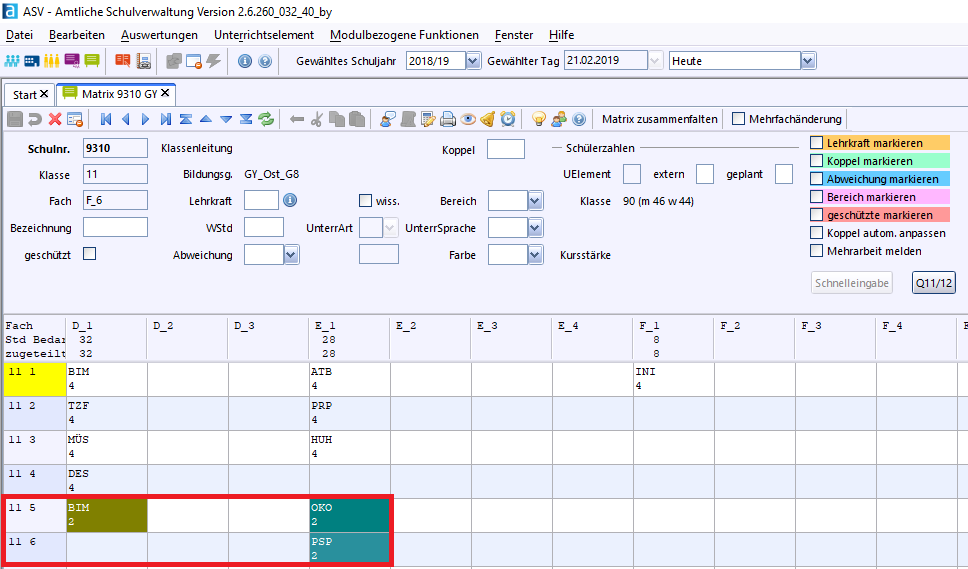968x569 pixels.
Task: Expand the Bereich dropdown
Action: point(535,201)
